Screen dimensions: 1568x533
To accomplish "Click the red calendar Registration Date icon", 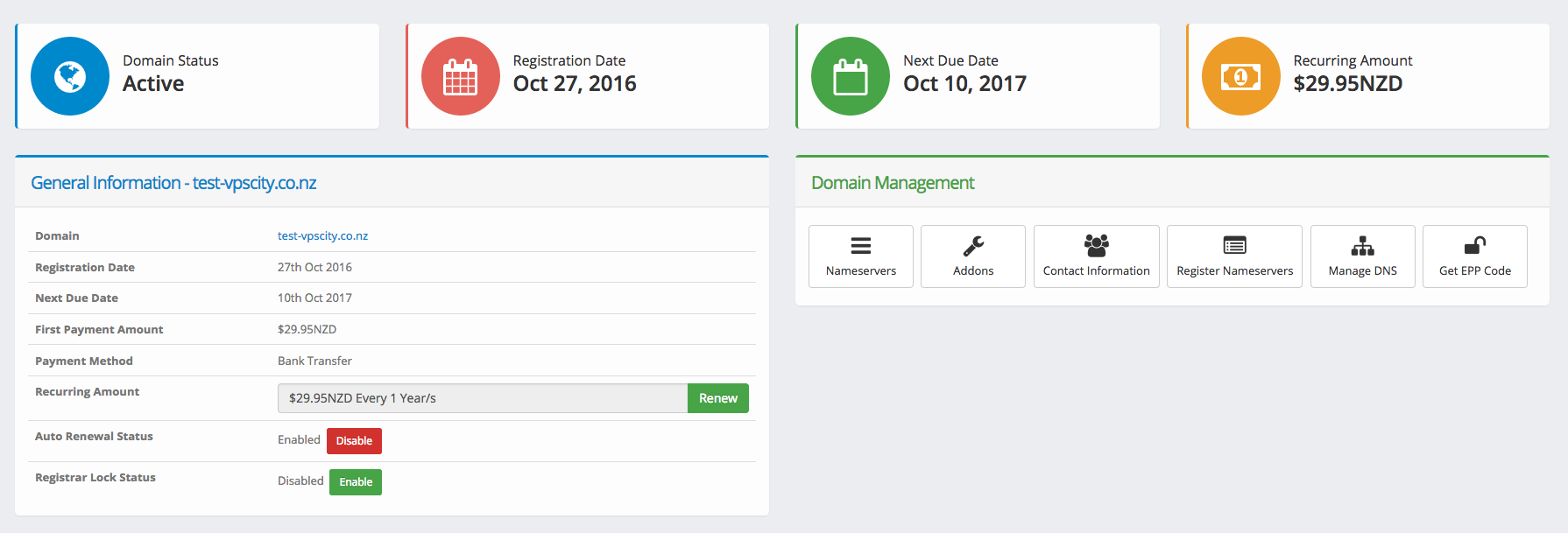I will (460, 76).
